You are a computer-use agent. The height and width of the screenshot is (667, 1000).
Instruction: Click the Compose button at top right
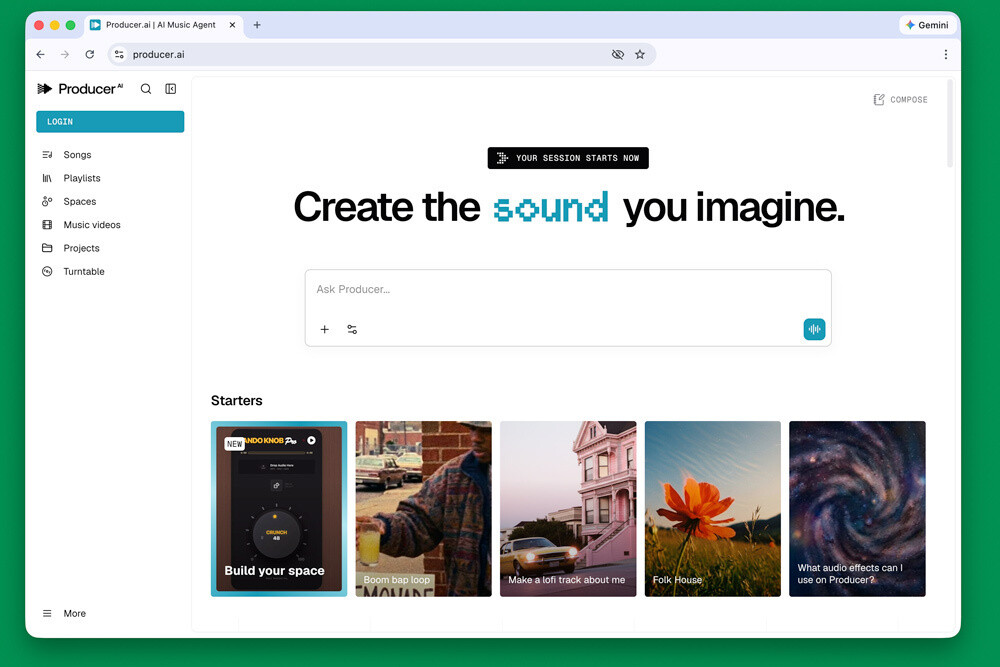pos(900,100)
